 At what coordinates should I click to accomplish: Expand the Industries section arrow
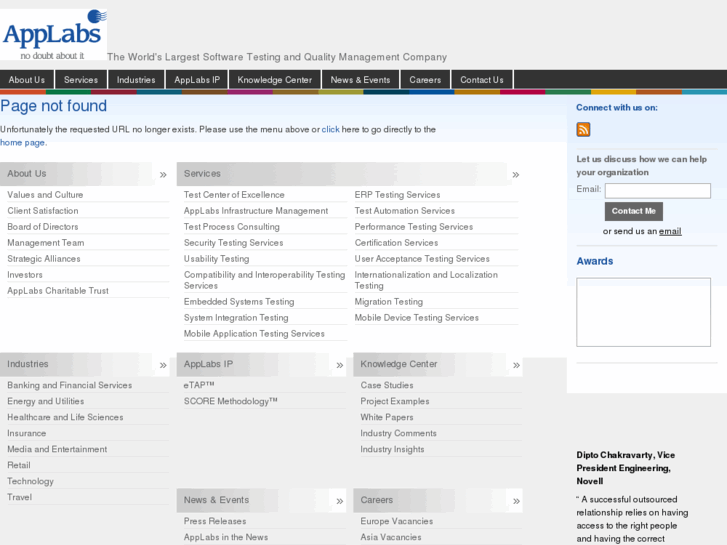163,365
